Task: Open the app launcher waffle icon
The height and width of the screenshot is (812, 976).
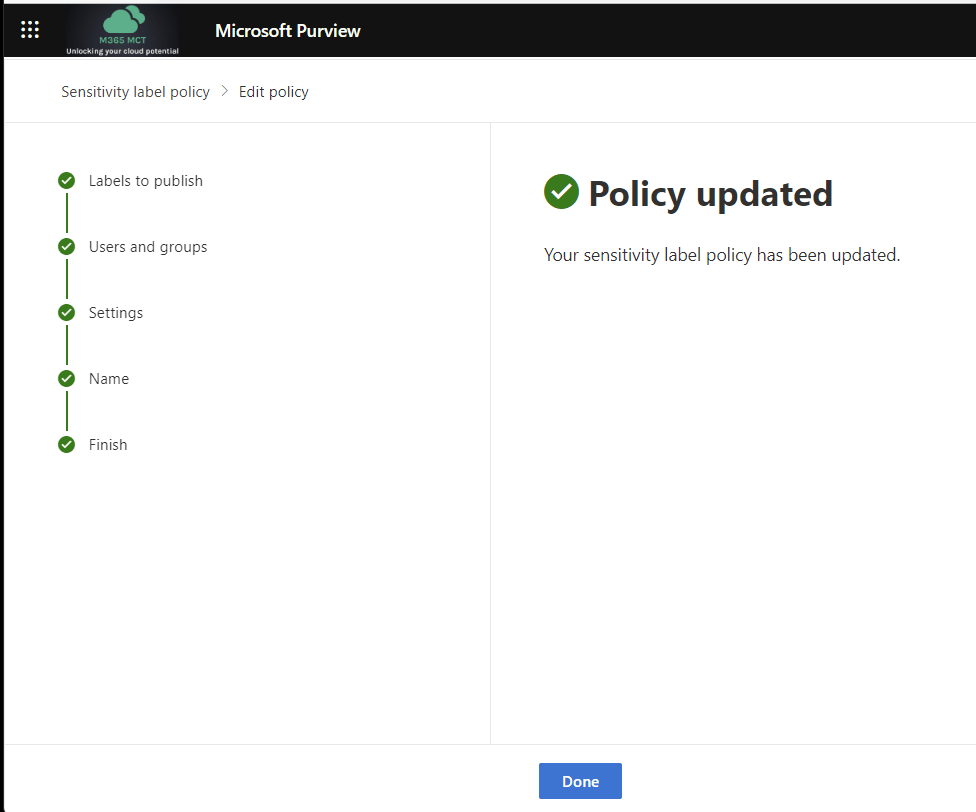Action: pos(30,30)
